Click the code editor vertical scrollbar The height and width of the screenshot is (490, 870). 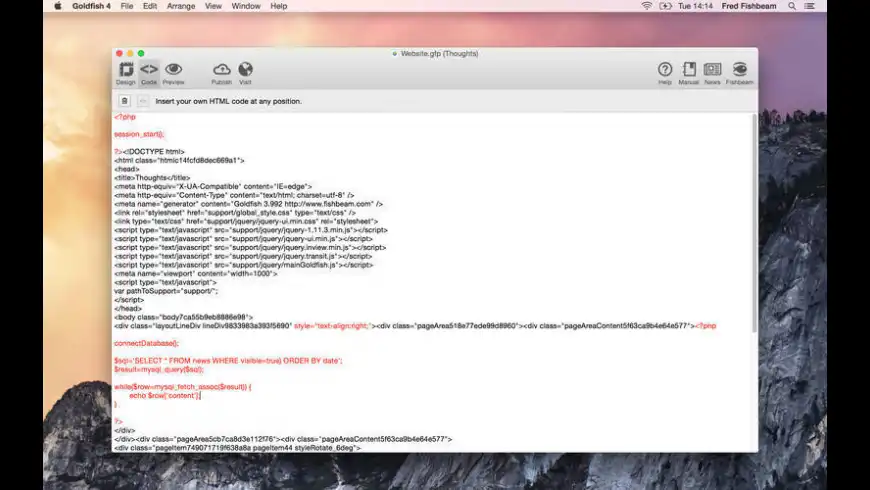tap(754, 223)
